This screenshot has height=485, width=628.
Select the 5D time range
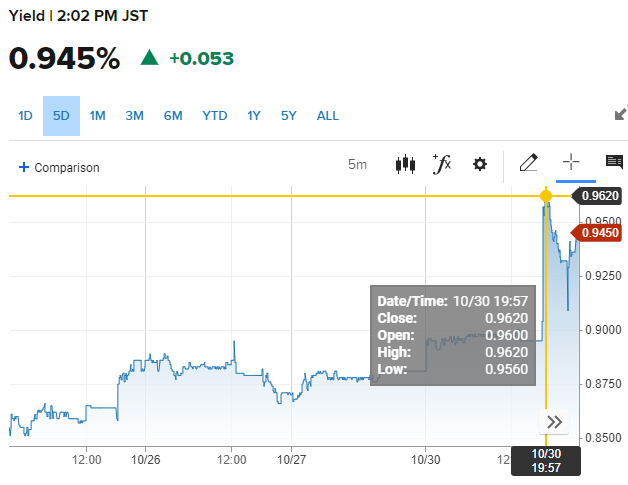61,115
